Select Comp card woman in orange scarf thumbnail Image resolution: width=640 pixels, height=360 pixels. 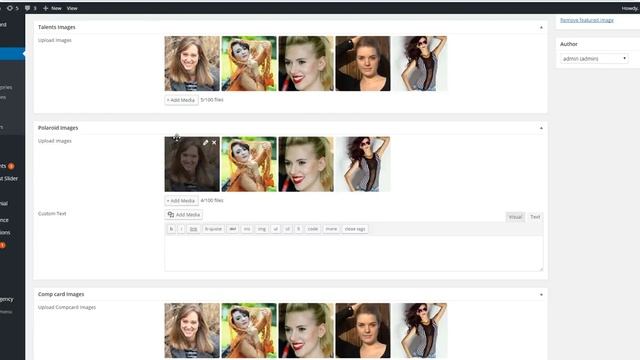click(x=249, y=330)
